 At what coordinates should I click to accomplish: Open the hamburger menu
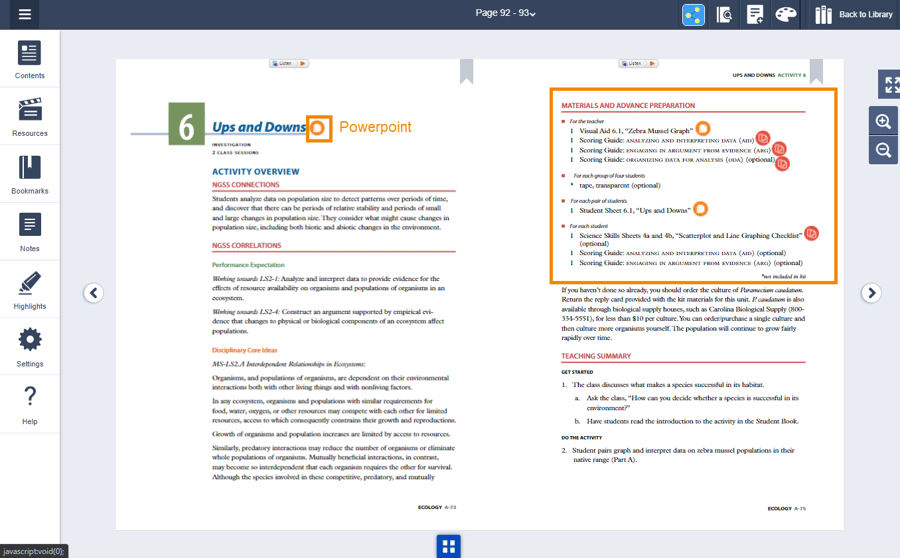tap(25, 14)
